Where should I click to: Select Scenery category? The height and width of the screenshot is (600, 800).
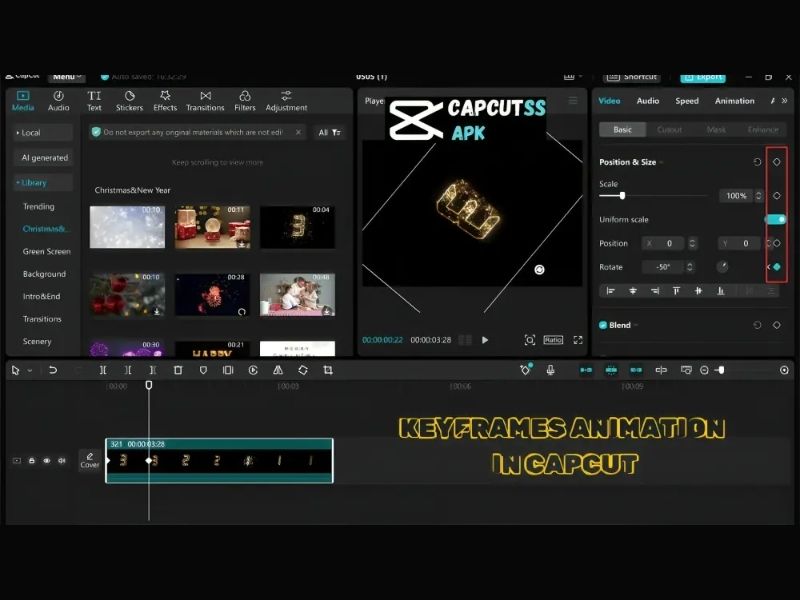[37, 341]
